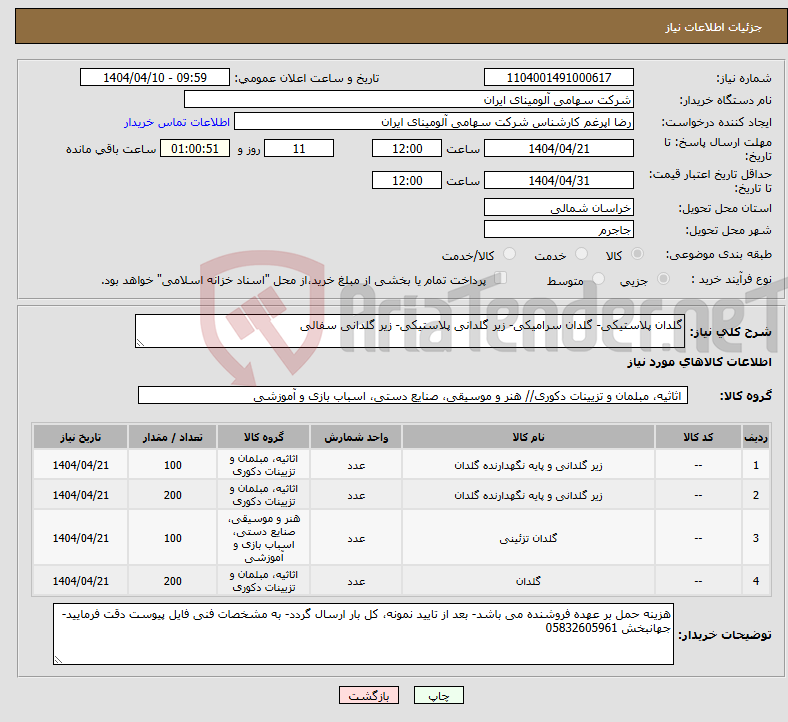
Task: Click the price validity date 1404/04/31 field
Action: pyautogui.click(x=558, y=180)
